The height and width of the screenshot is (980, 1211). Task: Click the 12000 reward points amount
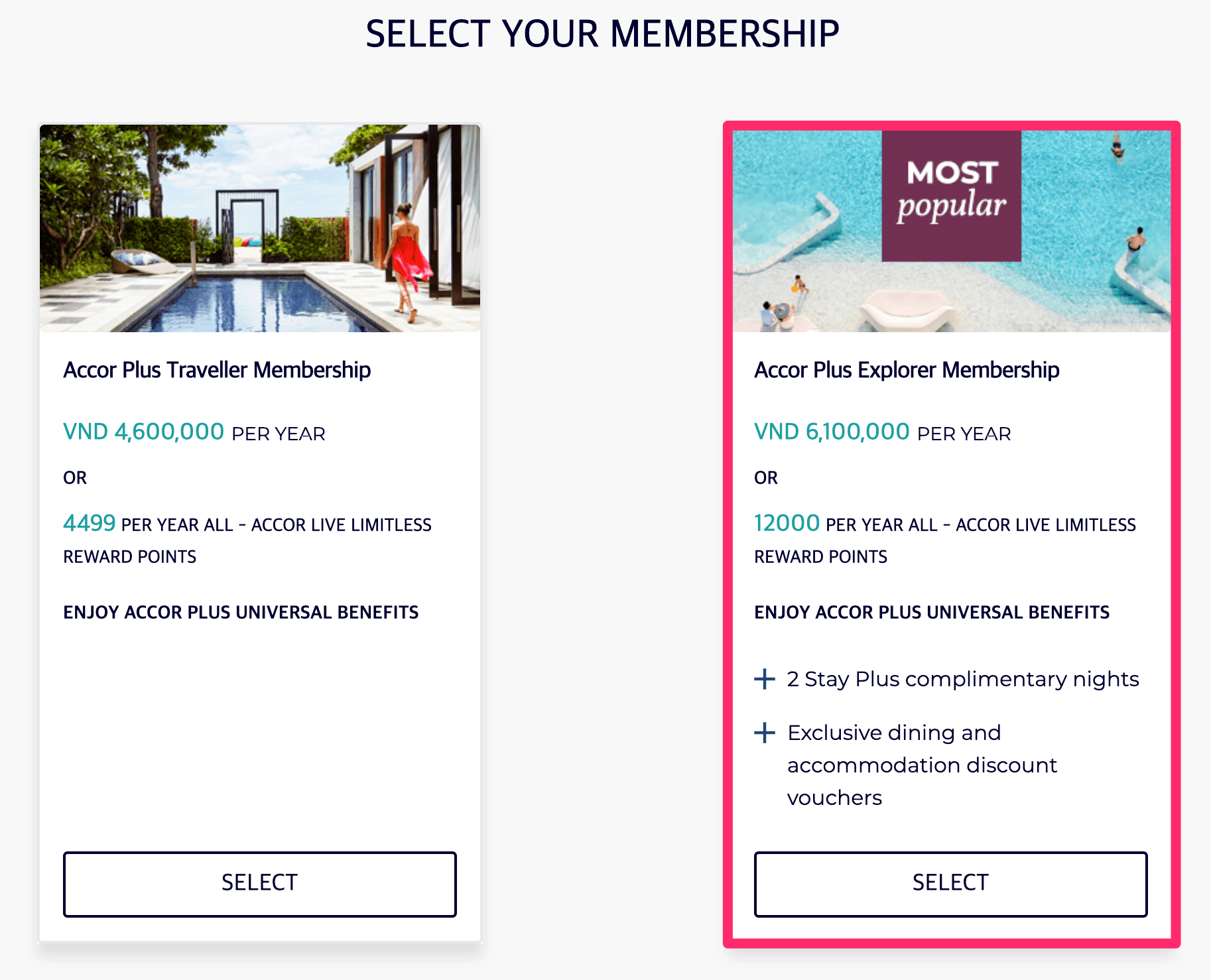tap(787, 523)
